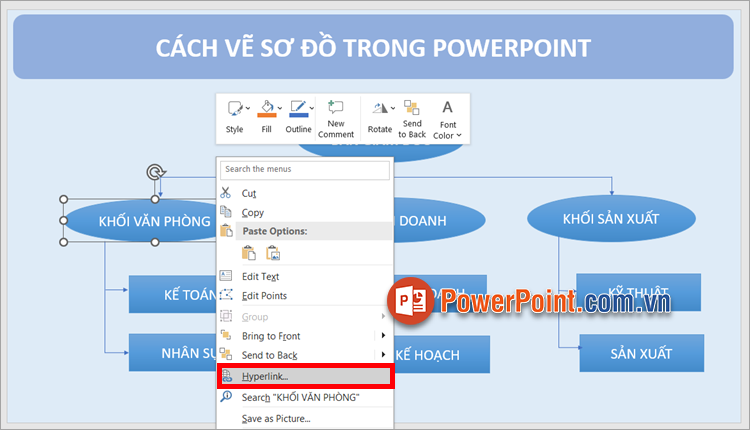Click the Bring to Front icon
Image resolution: width=750 pixels, height=430 pixels.
point(226,335)
